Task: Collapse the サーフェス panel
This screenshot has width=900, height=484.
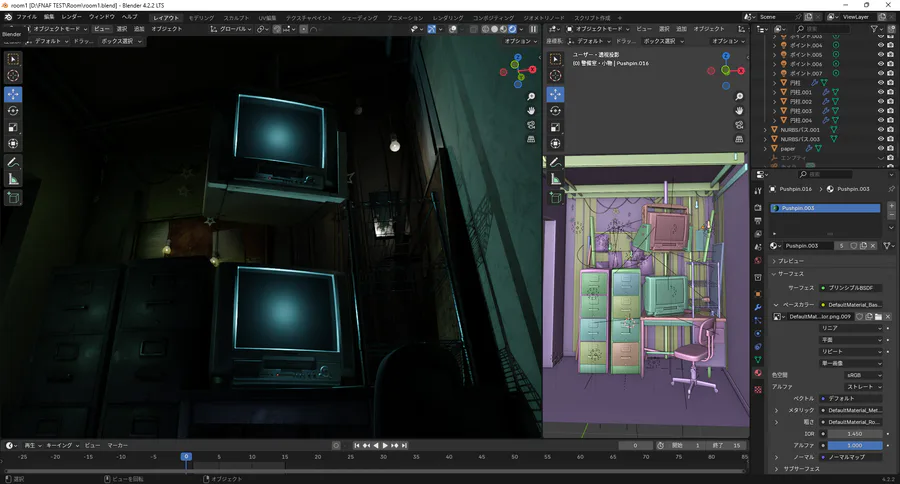Action: click(x=791, y=274)
